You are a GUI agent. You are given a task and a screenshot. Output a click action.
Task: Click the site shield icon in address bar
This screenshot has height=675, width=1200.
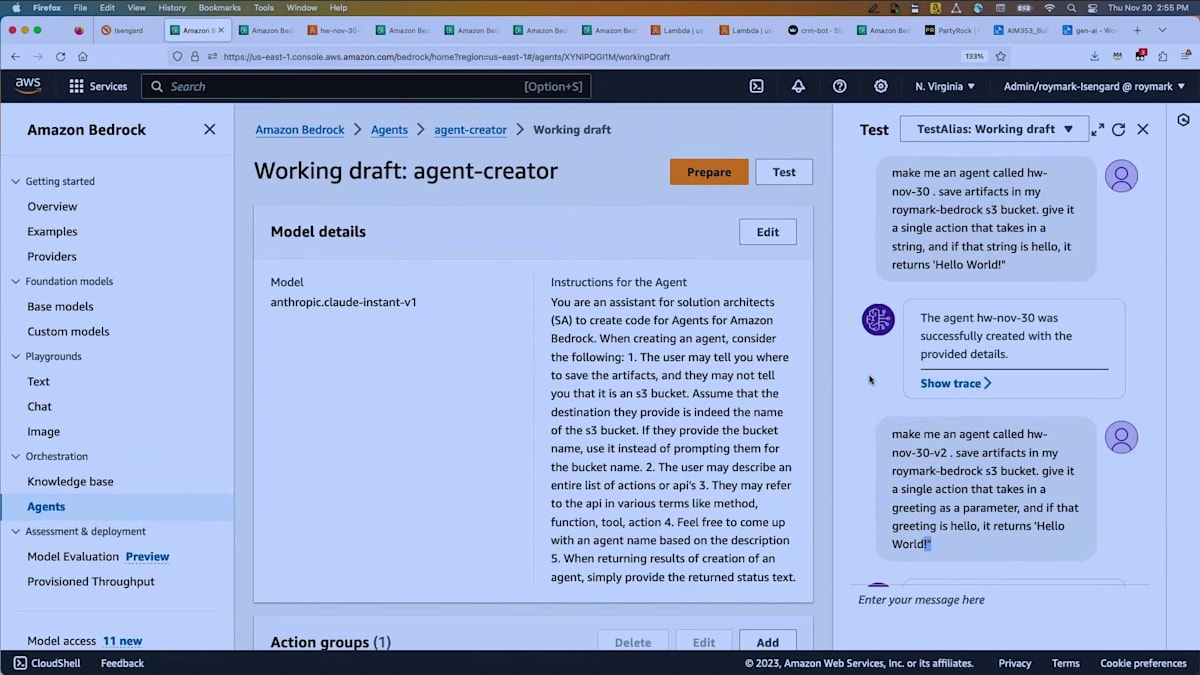coord(178,57)
